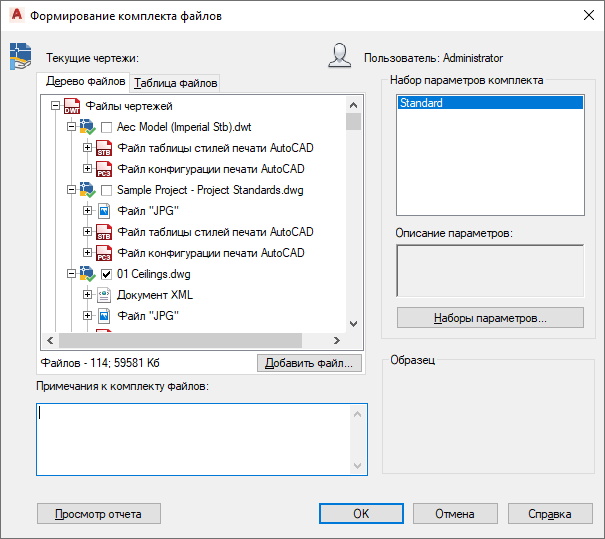
Task: Click the Добавить файл... button
Action: click(309, 363)
